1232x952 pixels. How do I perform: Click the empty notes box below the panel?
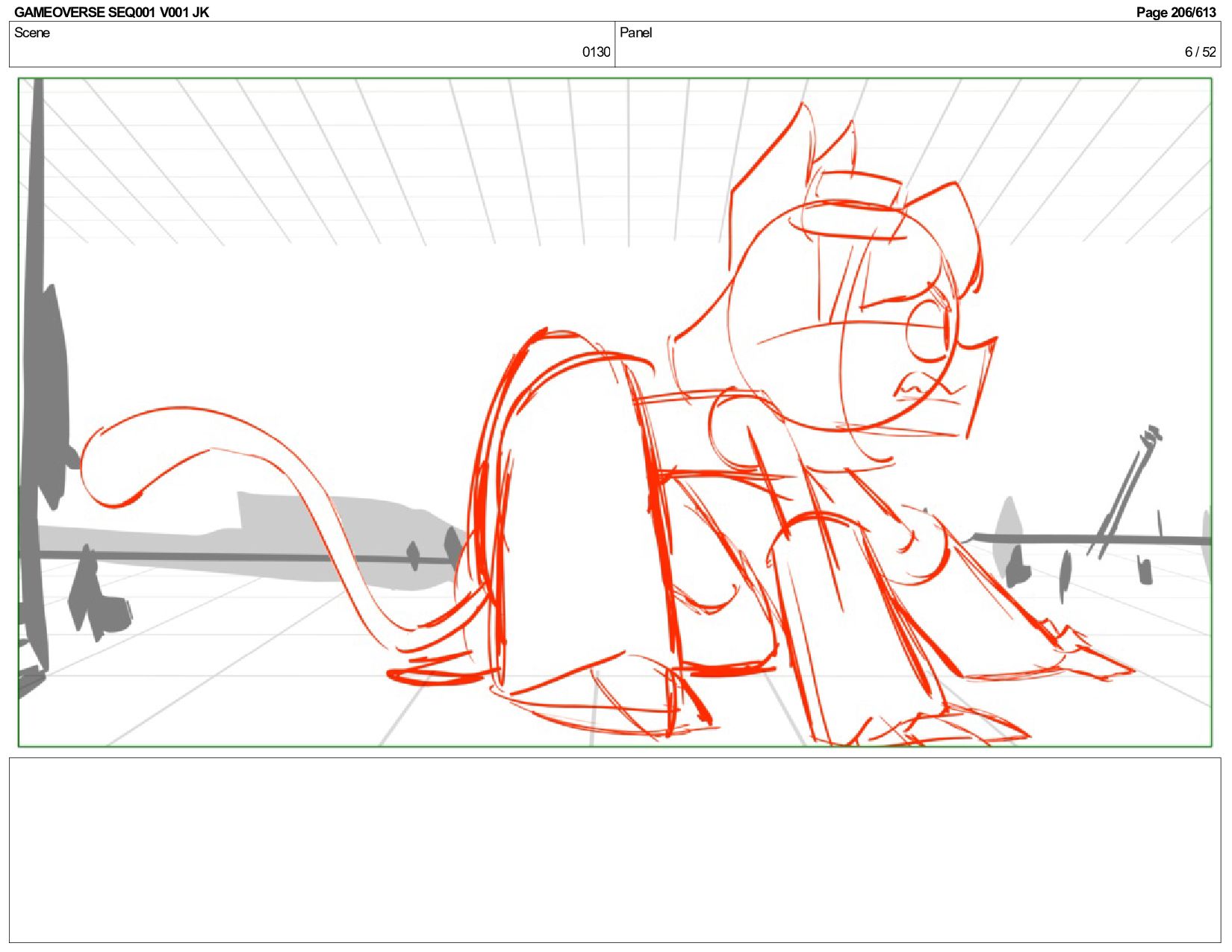point(615,850)
